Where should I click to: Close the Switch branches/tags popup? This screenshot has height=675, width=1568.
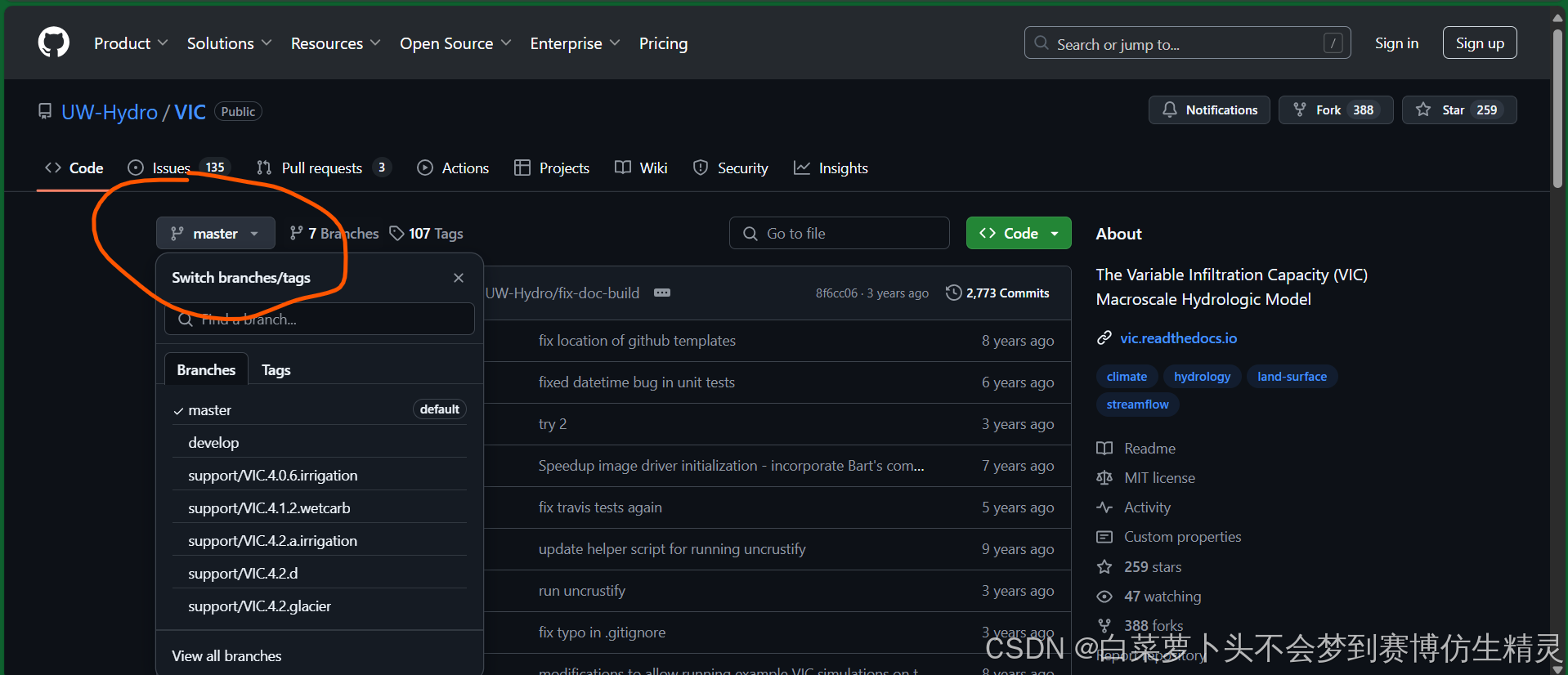coord(459,278)
